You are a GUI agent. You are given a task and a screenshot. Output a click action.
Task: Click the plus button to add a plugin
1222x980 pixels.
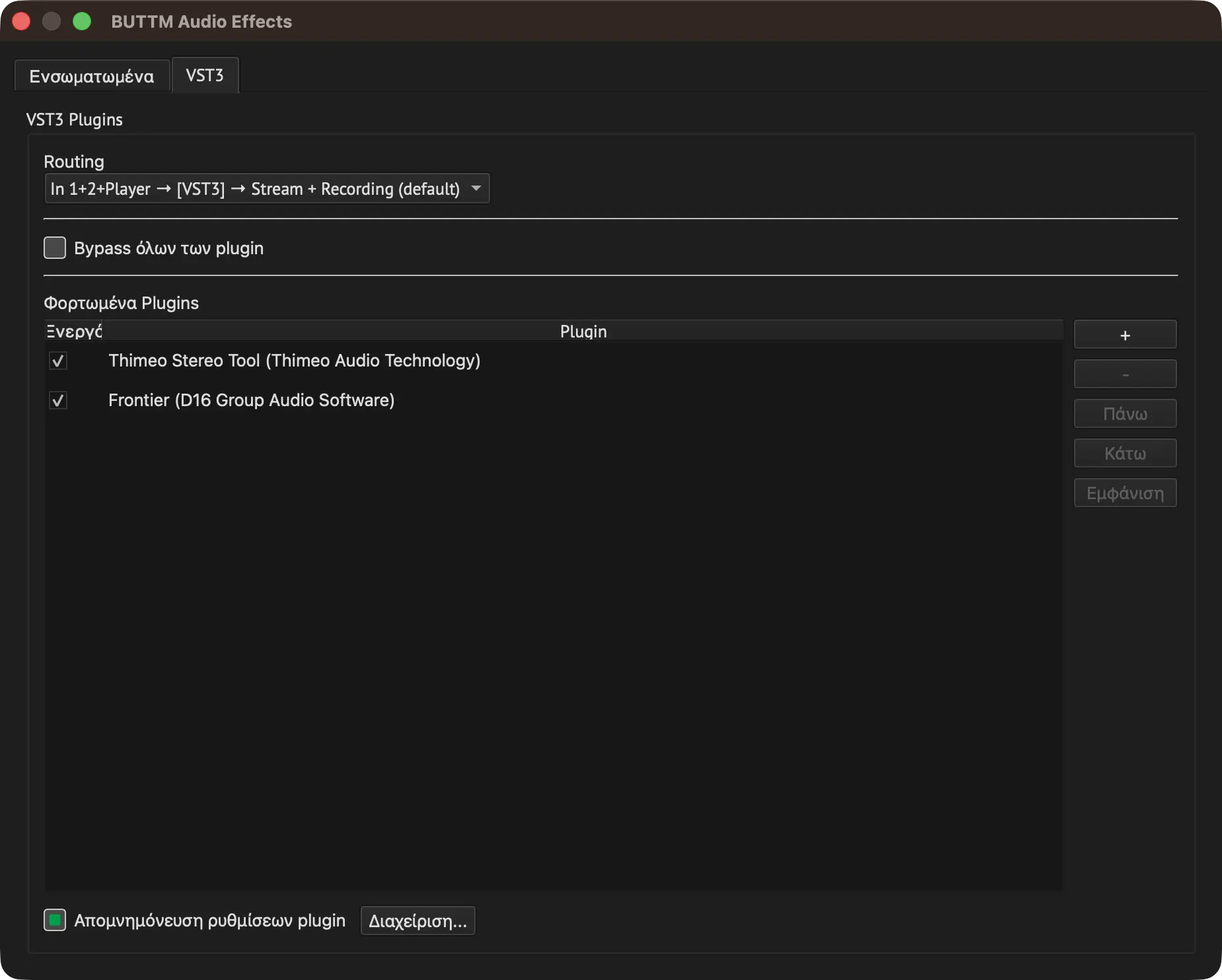[1125, 335]
